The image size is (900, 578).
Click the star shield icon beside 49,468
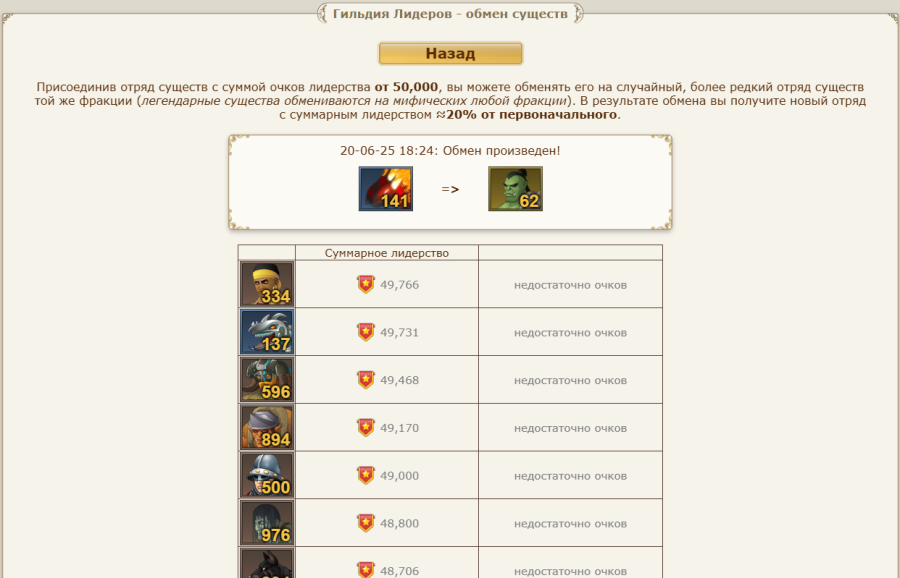tap(366, 379)
